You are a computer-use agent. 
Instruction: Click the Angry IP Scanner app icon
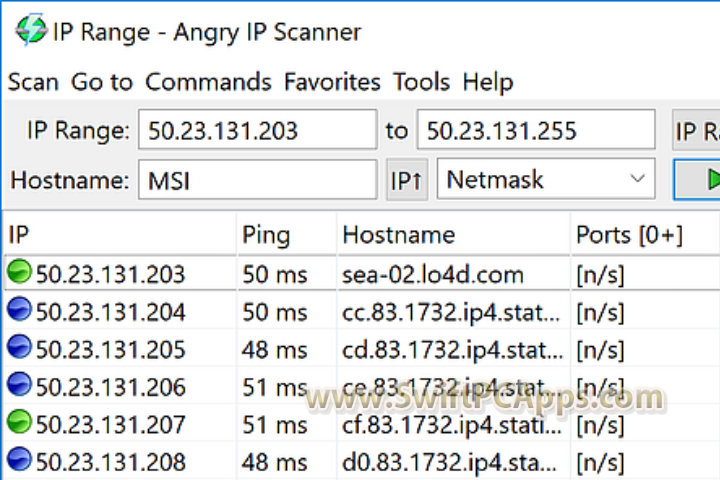(30, 30)
